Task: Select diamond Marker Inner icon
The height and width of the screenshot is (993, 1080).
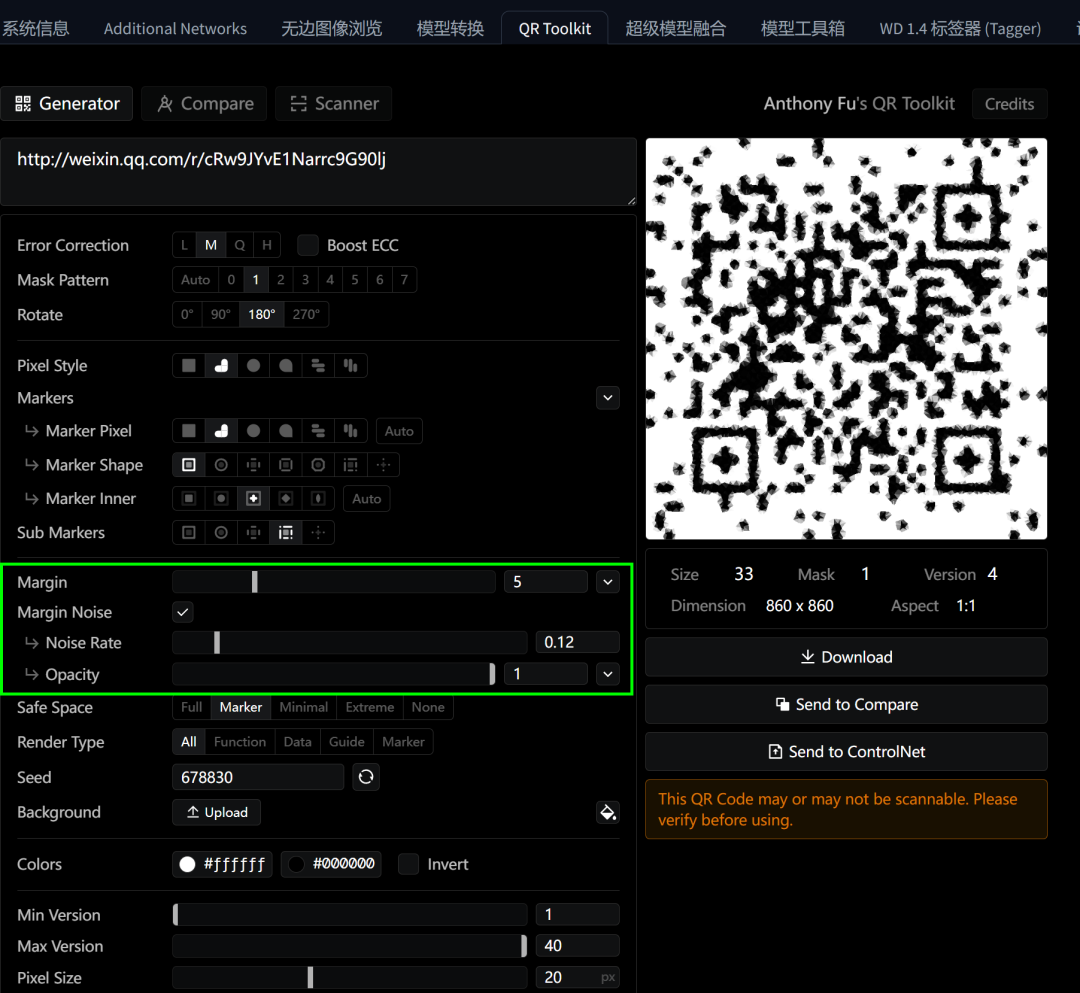Action: tap(286, 499)
